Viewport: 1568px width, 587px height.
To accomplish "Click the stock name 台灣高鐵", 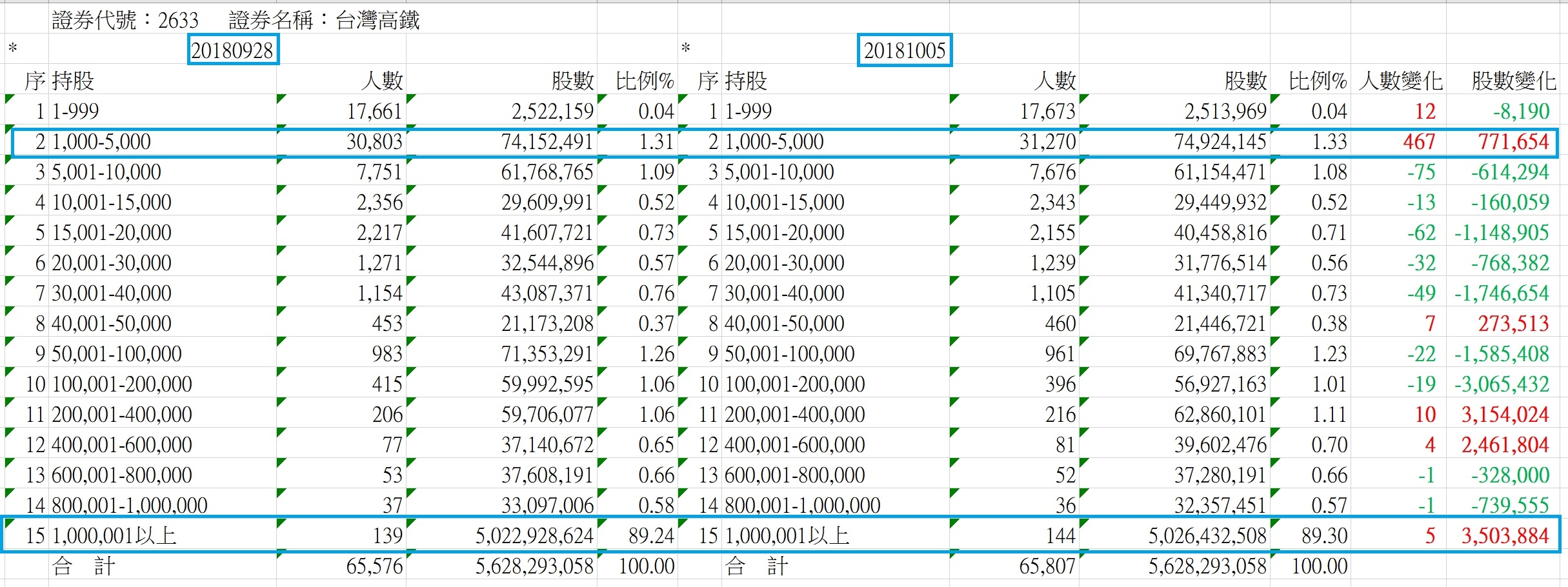I will coord(377,20).
